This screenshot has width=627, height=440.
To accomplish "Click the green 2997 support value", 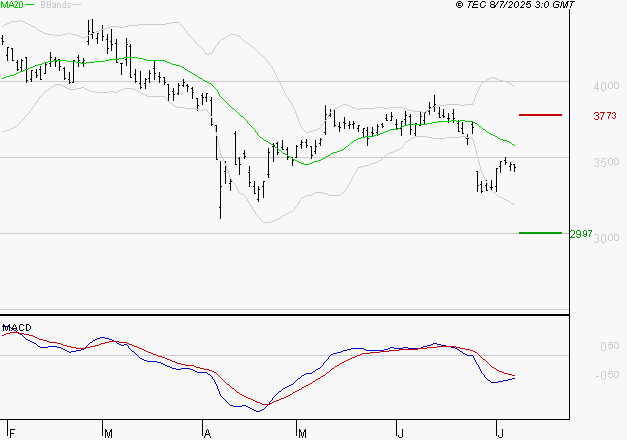I will pos(581,234).
